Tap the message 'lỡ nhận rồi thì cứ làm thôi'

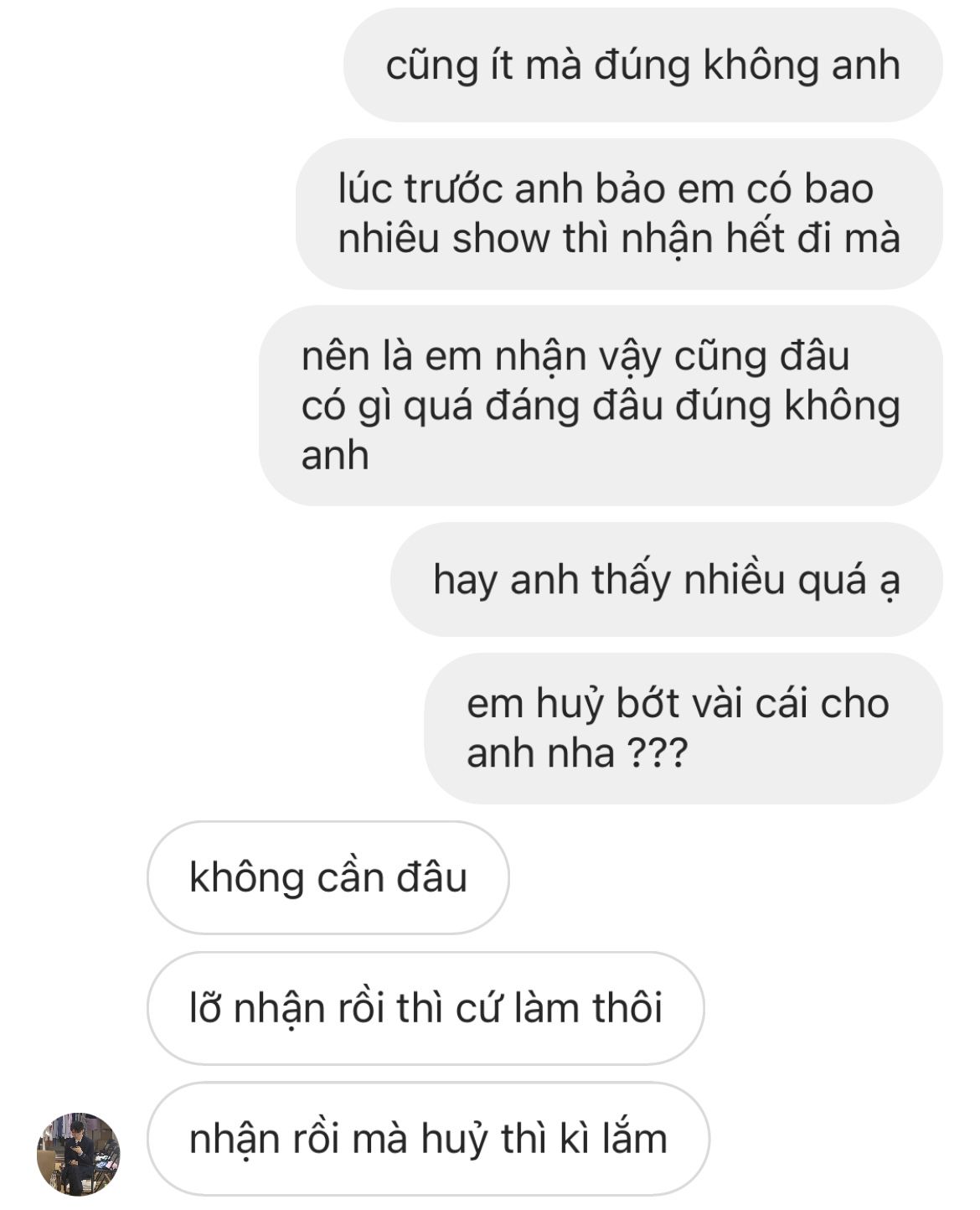point(426,1008)
